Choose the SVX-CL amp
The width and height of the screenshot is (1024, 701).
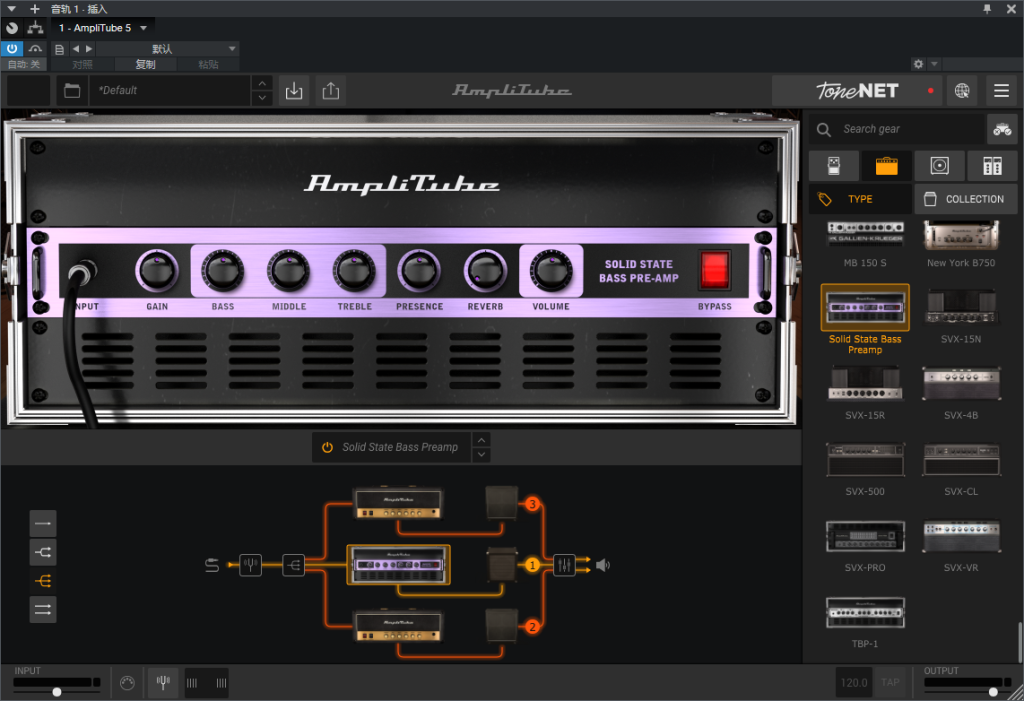[961, 468]
